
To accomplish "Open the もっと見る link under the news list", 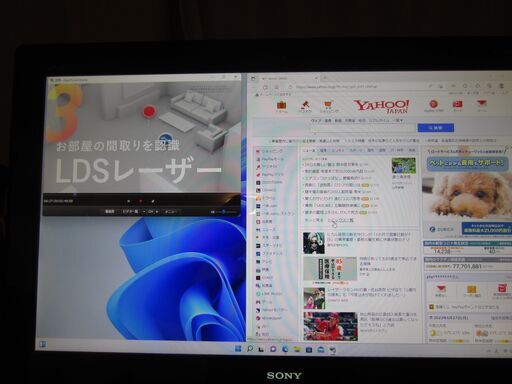I will pos(314,220).
